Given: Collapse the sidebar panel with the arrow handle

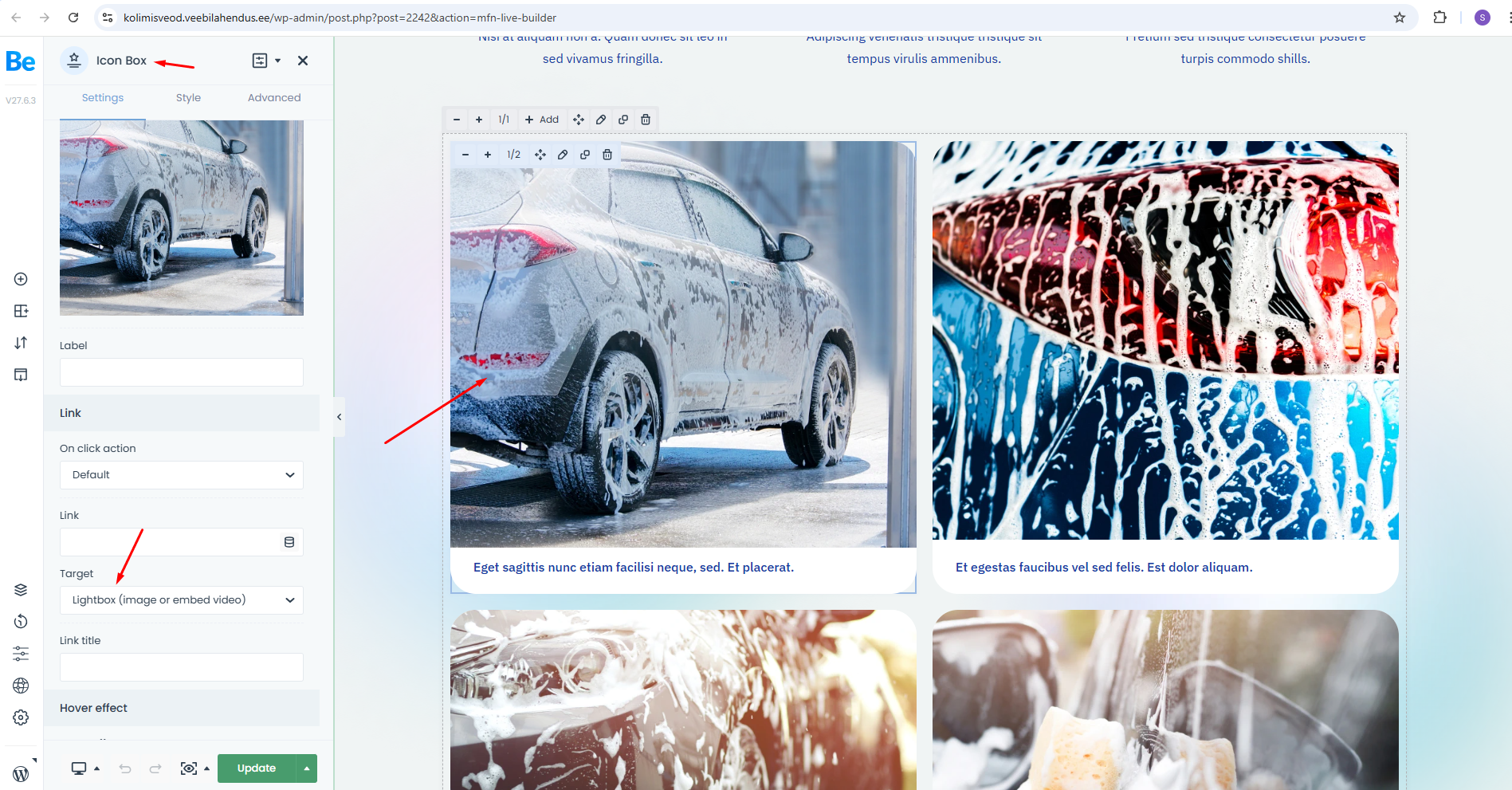Looking at the screenshot, I should 339,417.
